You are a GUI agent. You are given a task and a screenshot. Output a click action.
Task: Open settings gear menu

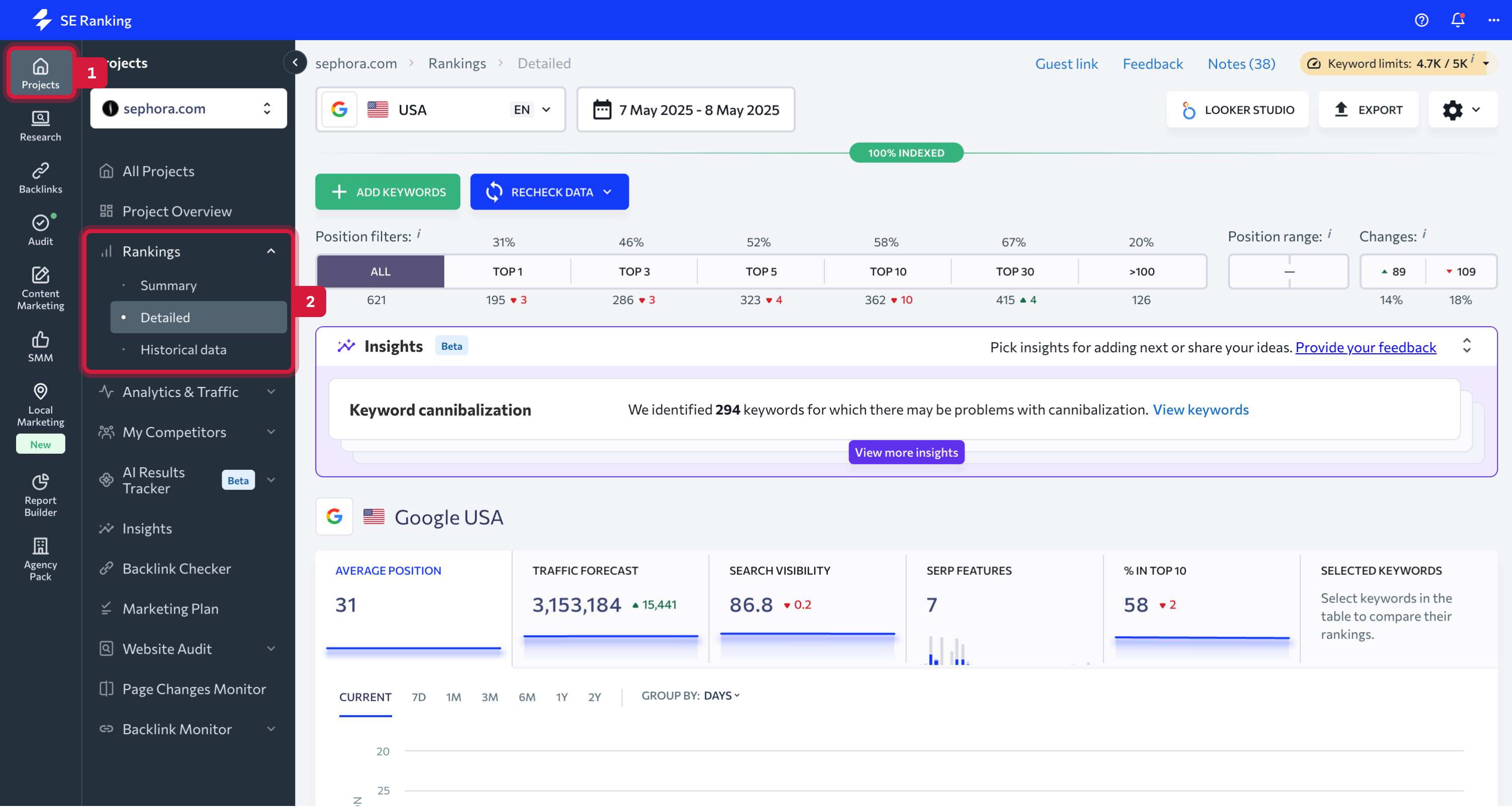click(1462, 110)
